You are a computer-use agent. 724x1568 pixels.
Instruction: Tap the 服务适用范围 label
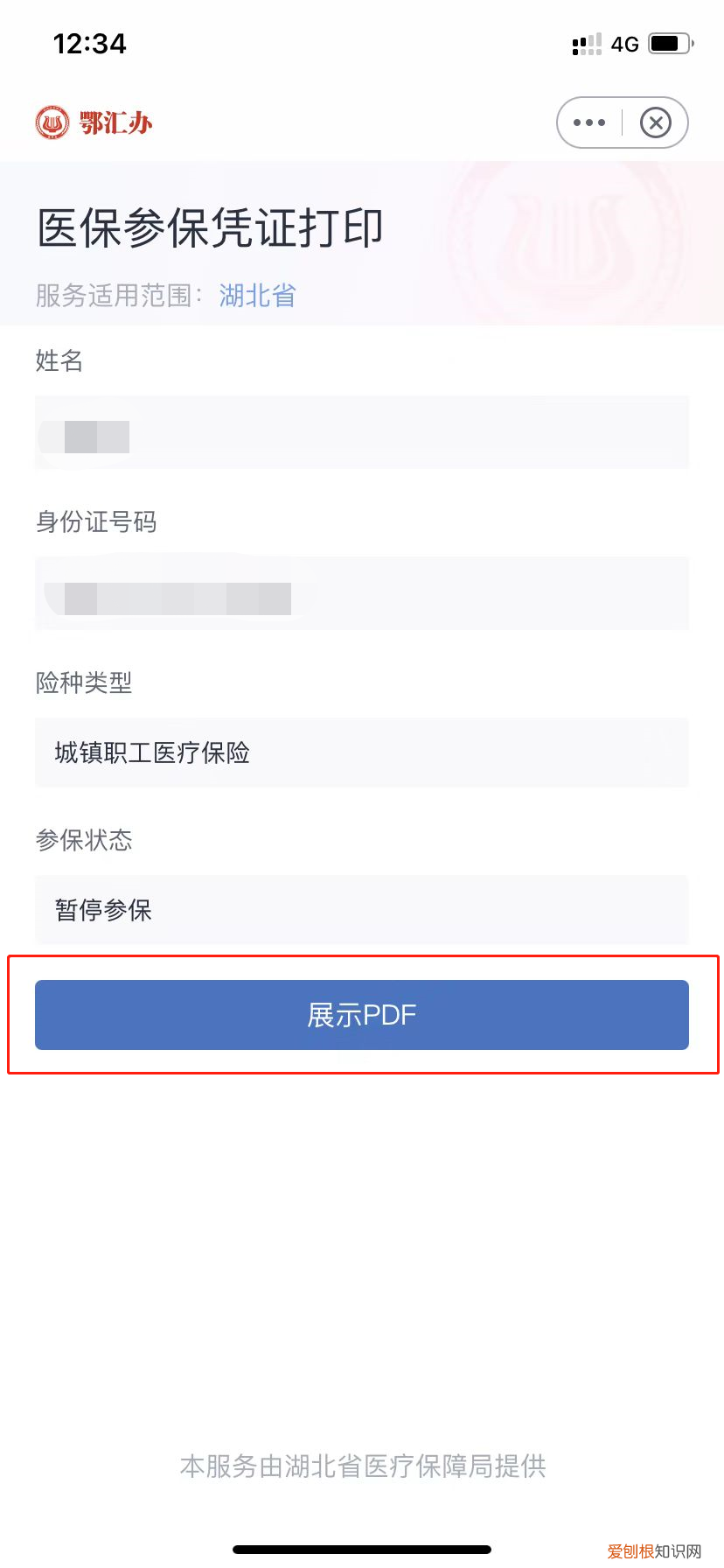pos(115,297)
